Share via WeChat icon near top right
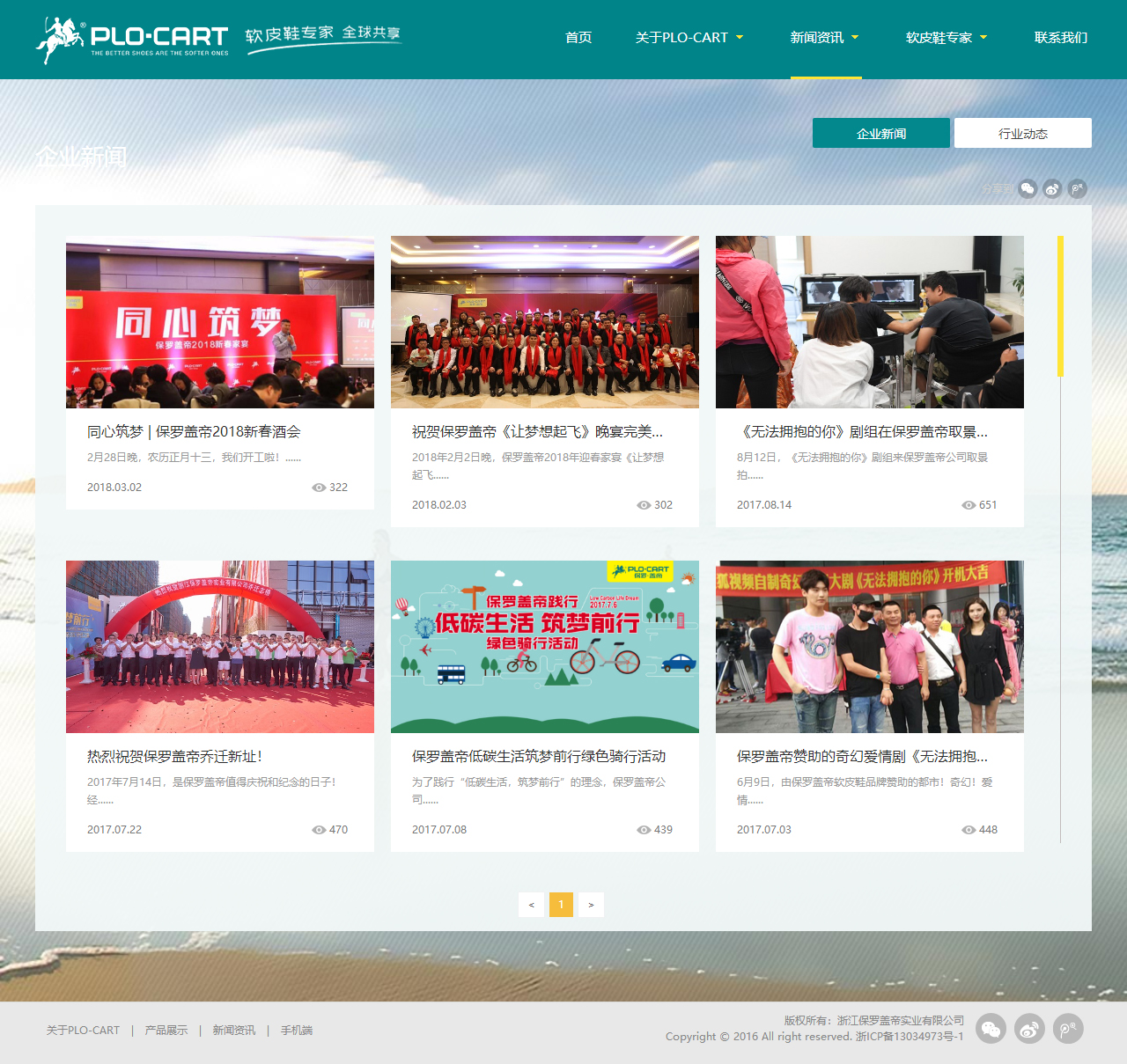 coord(1028,188)
